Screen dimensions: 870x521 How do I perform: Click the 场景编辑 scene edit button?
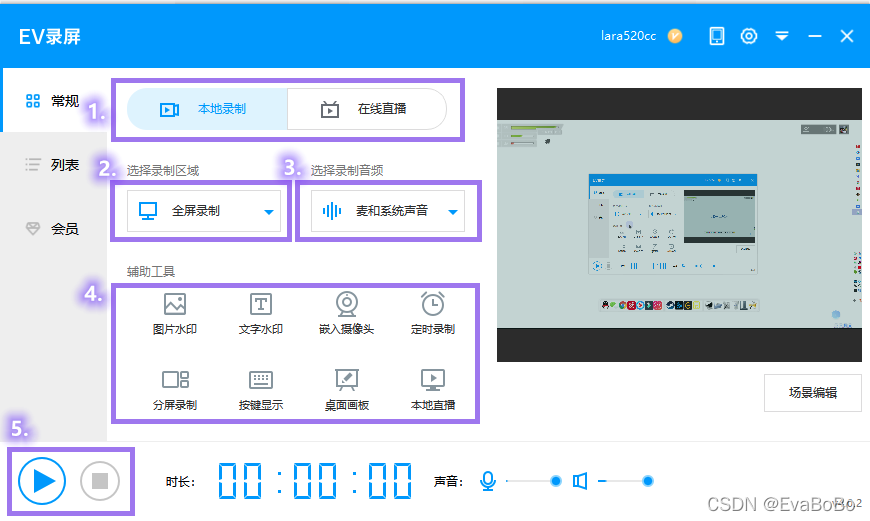[812, 393]
